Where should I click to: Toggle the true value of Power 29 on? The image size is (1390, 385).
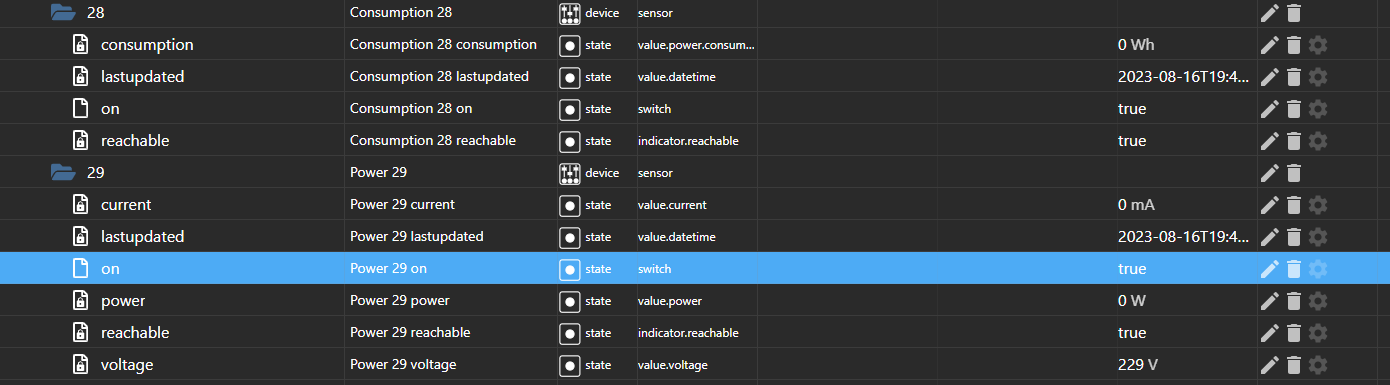(x=1132, y=269)
